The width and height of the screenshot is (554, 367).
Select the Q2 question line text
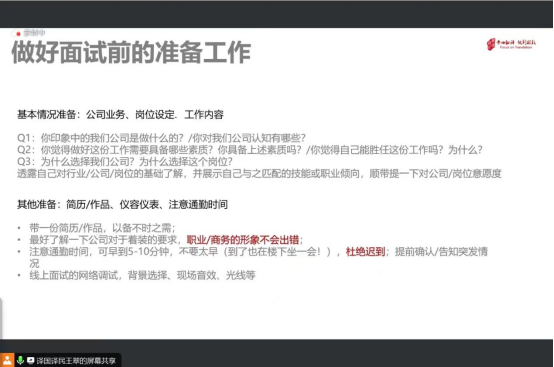(x=249, y=150)
